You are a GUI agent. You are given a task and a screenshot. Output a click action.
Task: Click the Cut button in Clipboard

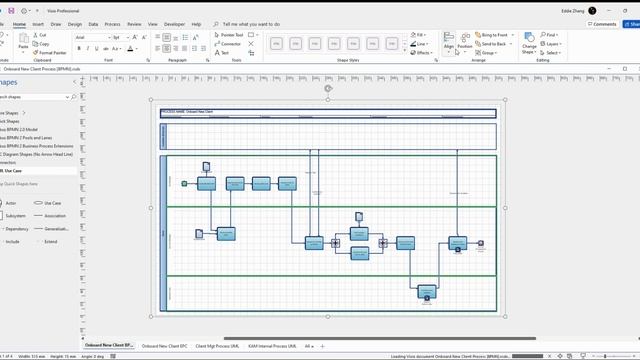40,35
